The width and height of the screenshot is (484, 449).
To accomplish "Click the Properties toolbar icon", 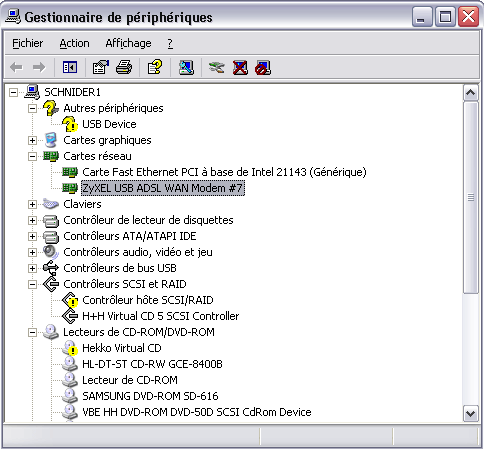I will [101, 67].
